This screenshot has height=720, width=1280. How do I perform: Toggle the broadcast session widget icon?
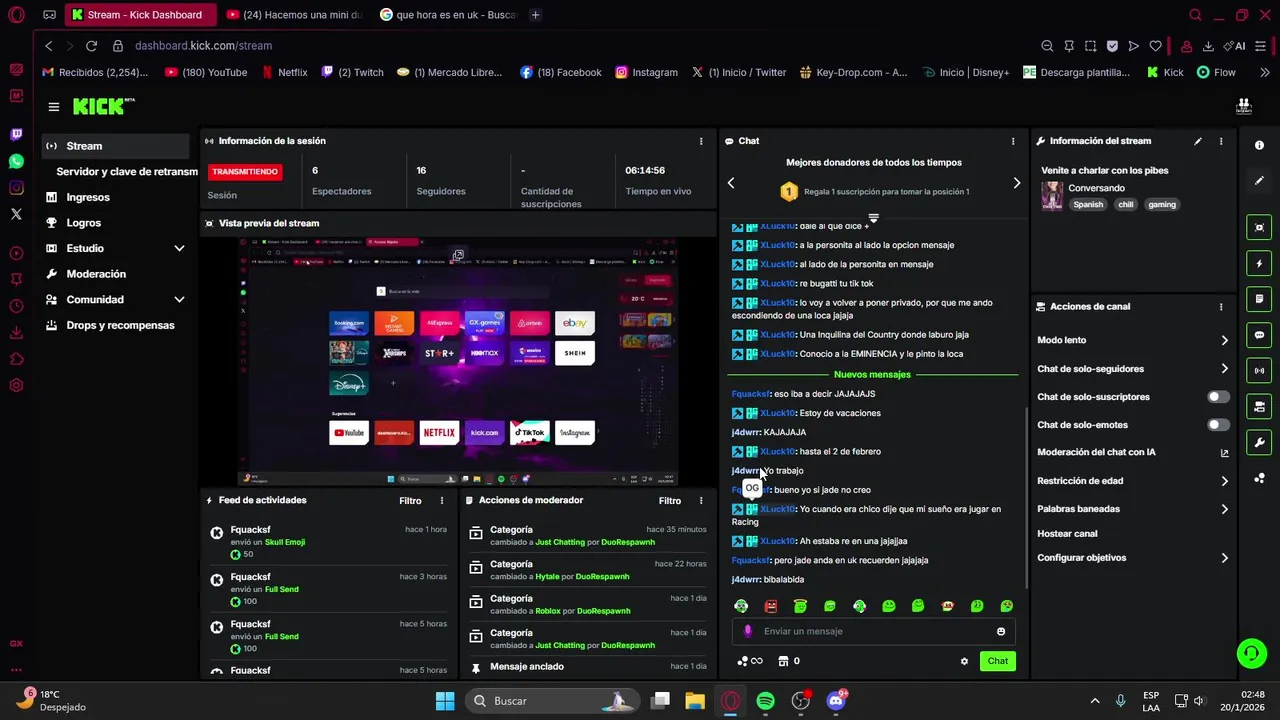(1259, 371)
